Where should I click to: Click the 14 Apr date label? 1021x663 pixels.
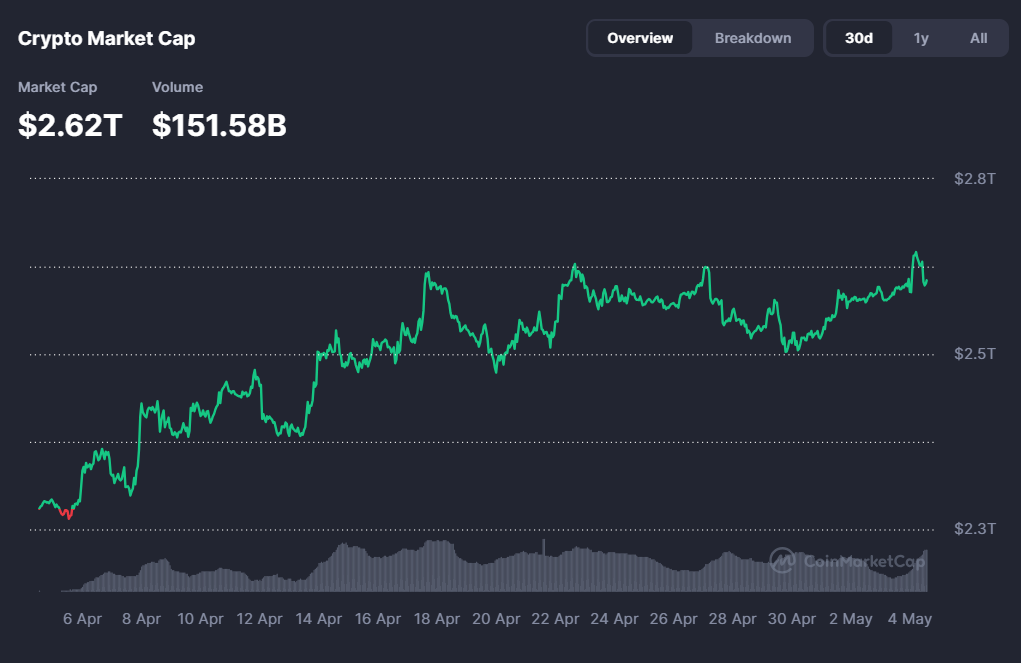(x=318, y=619)
